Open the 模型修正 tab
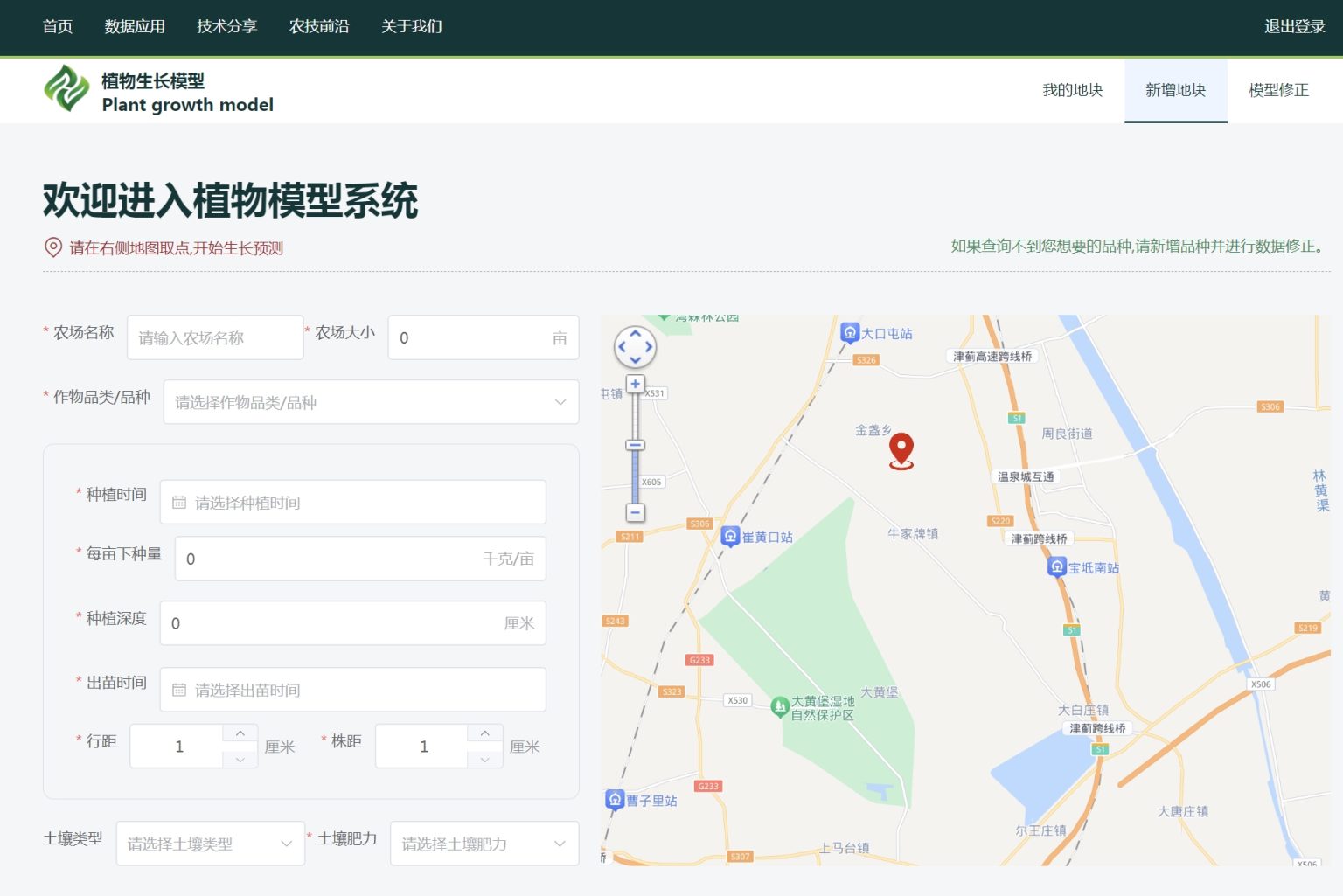The height and width of the screenshot is (896, 1343). point(1278,90)
